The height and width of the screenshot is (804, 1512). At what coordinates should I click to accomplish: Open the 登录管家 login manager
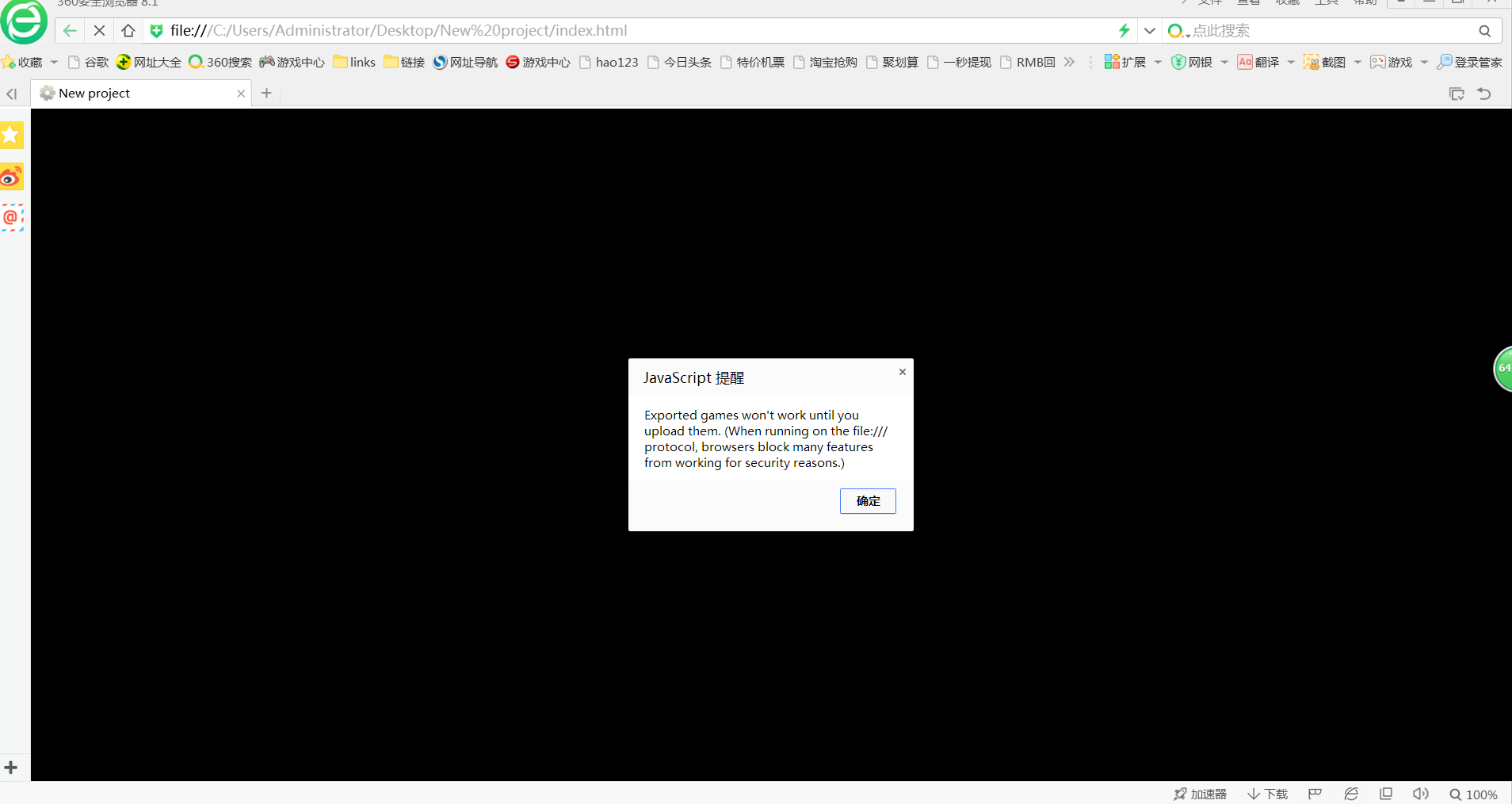1469,62
